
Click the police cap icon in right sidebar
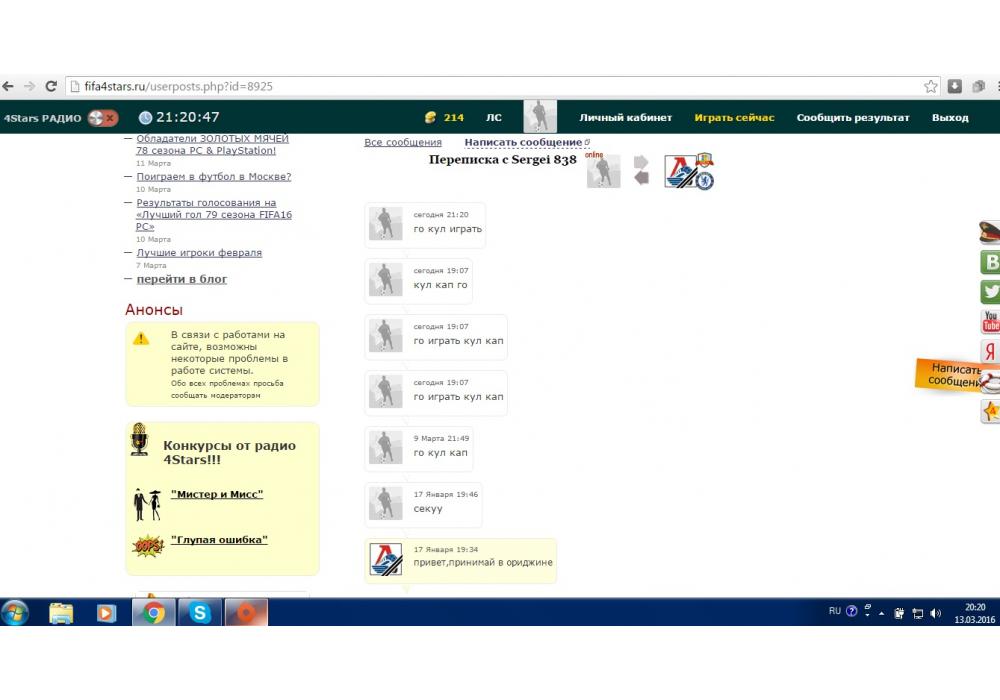(989, 232)
